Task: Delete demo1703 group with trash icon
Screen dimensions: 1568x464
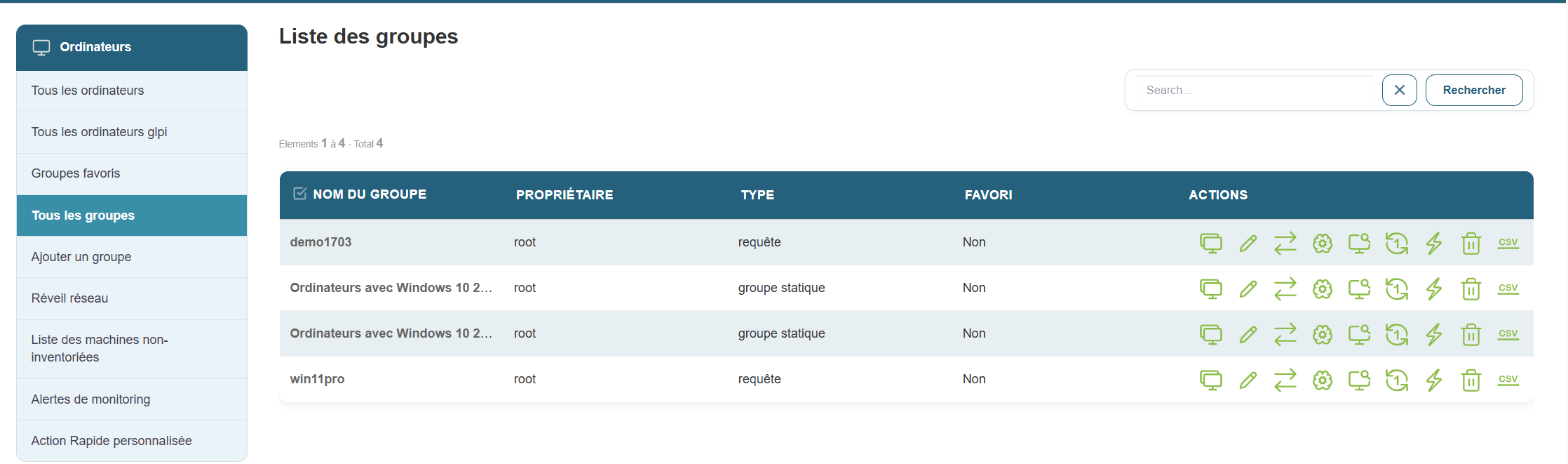Action: pos(1471,243)
